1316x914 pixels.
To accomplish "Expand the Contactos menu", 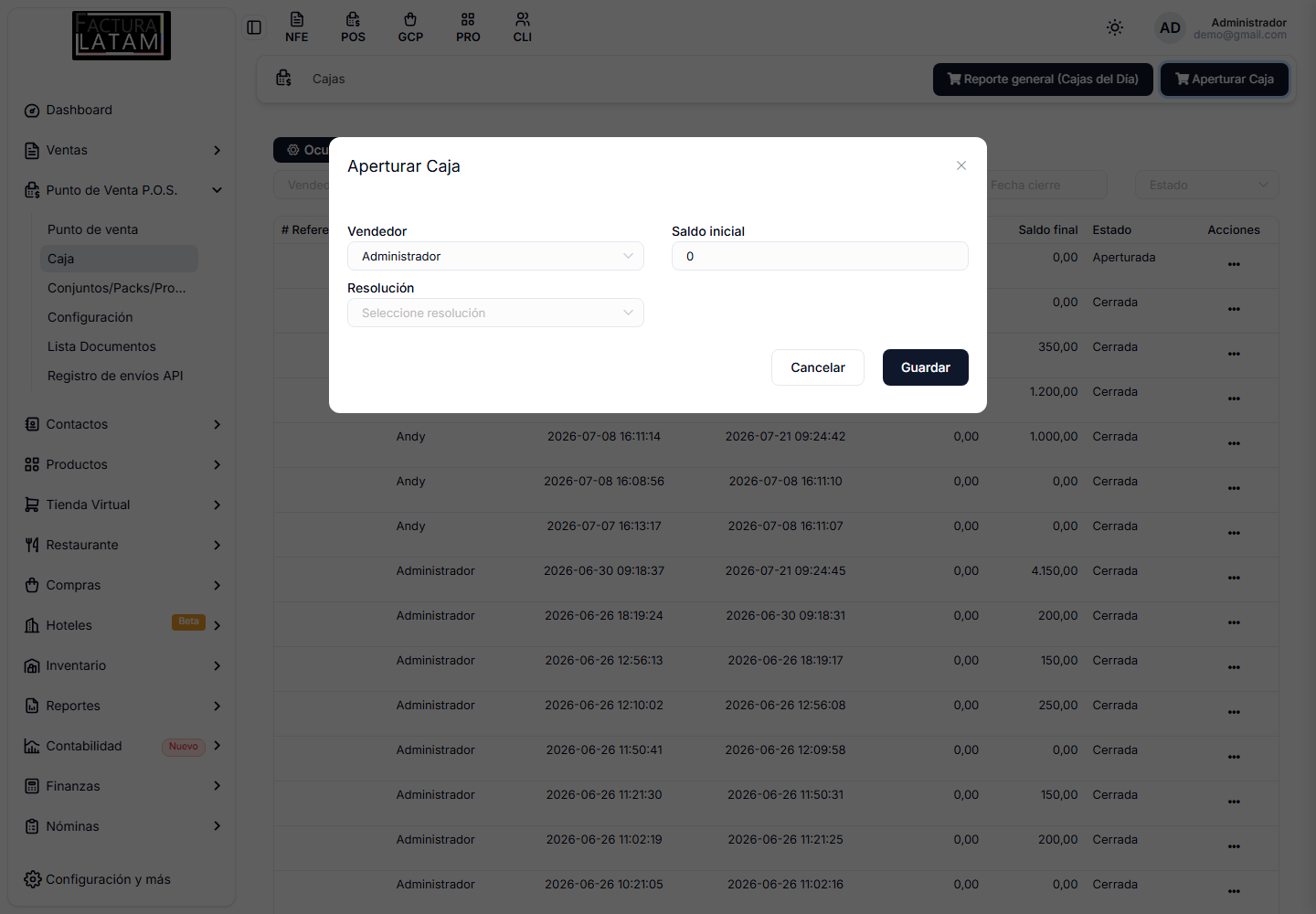I will pos(122,424).
